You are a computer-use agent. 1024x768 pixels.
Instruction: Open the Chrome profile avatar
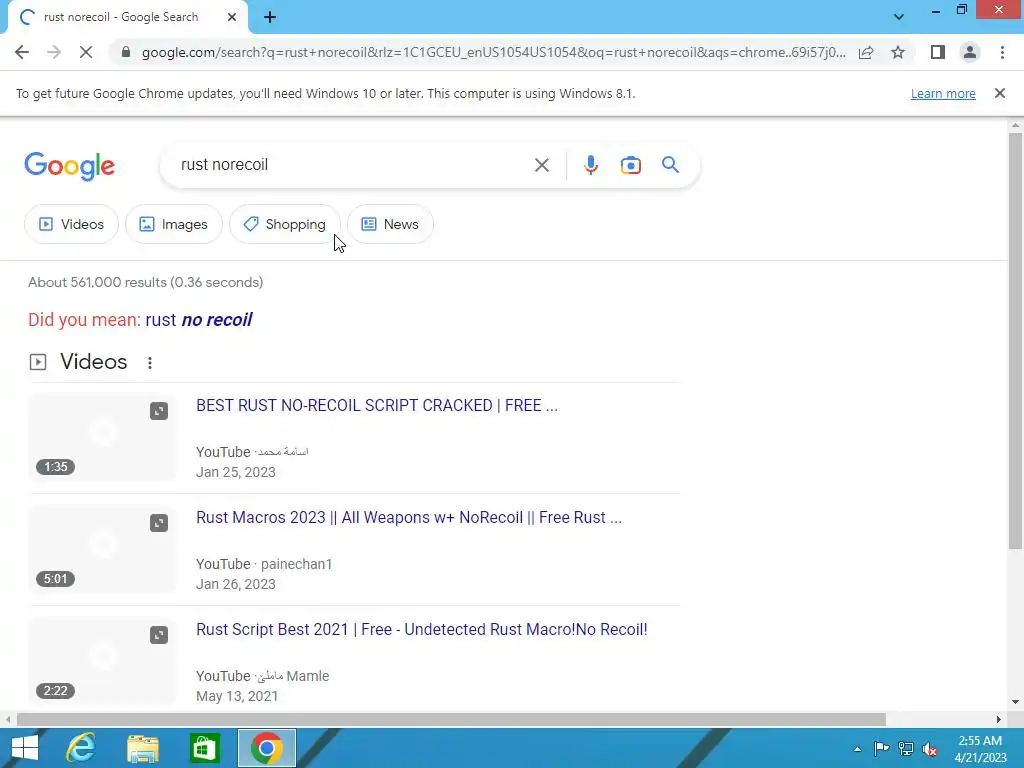tap(970, 52)
